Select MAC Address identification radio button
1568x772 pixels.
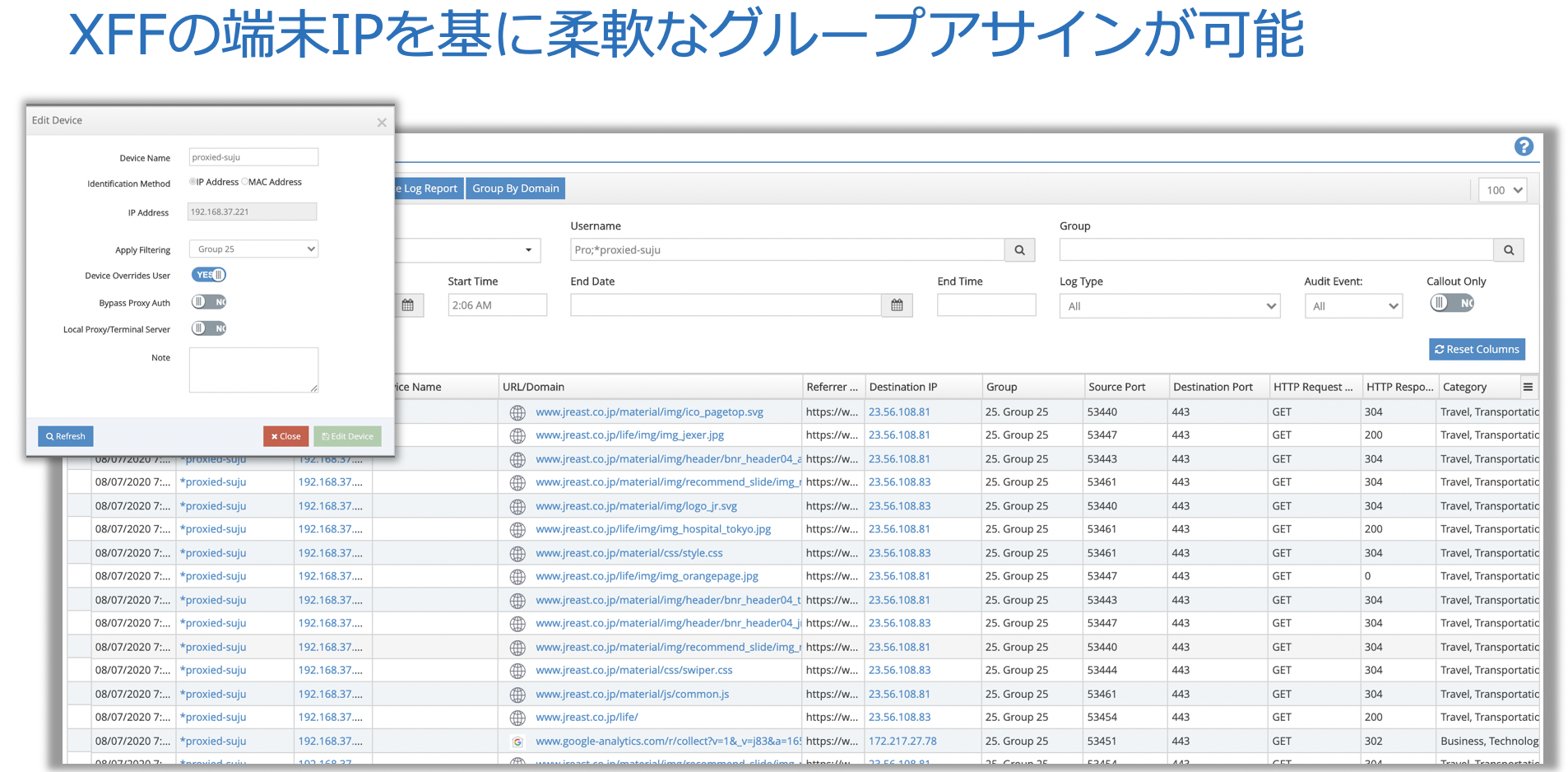(244, 182)
